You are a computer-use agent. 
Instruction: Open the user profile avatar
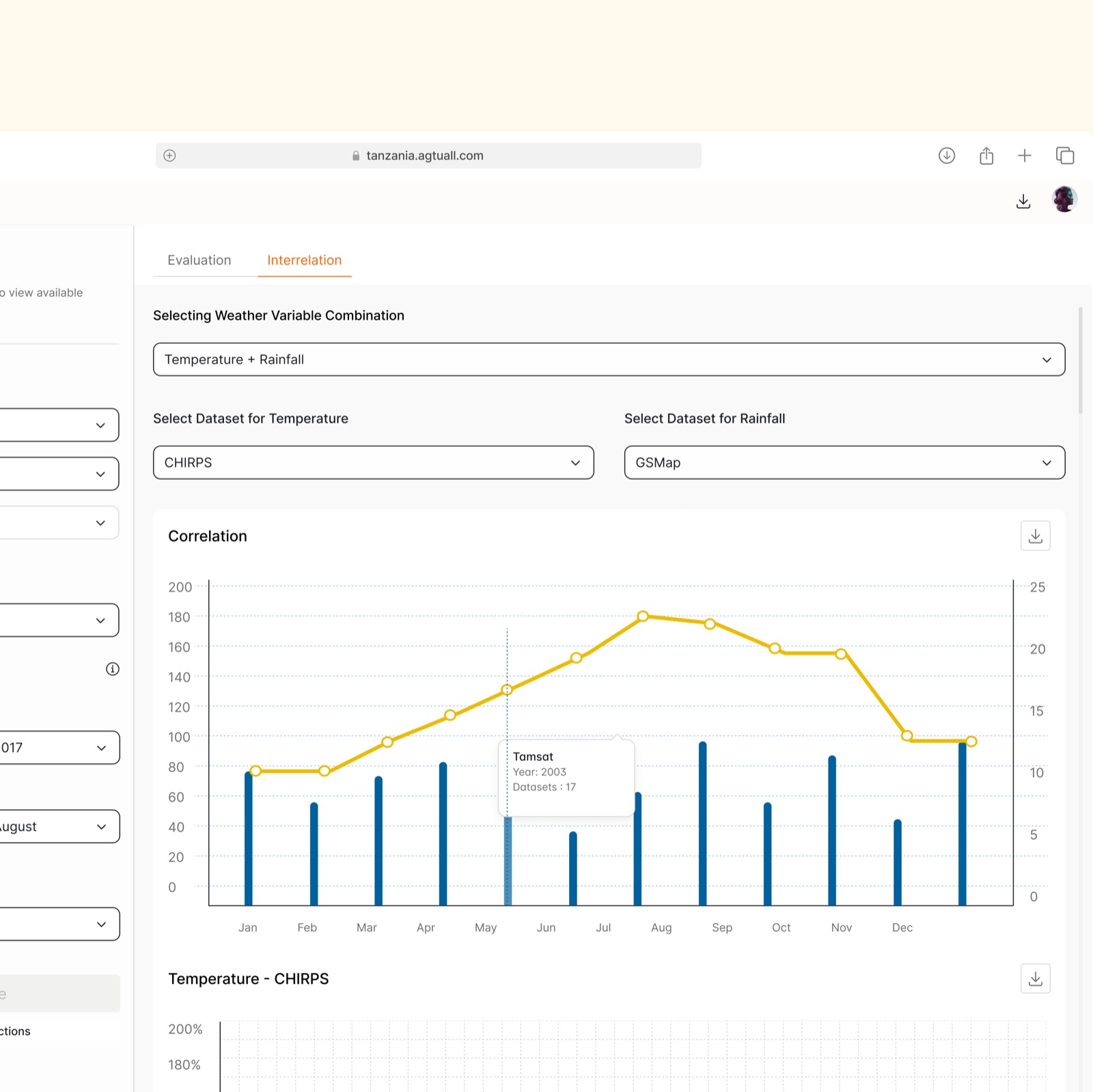tap(1064, 200)
